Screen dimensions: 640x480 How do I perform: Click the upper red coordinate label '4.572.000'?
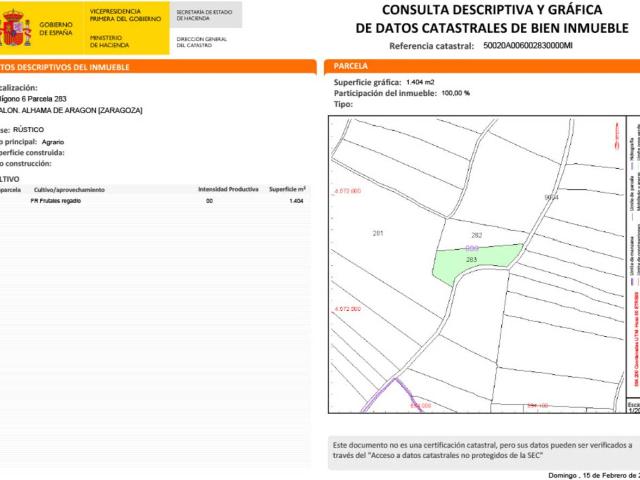[x=348, y=191]
